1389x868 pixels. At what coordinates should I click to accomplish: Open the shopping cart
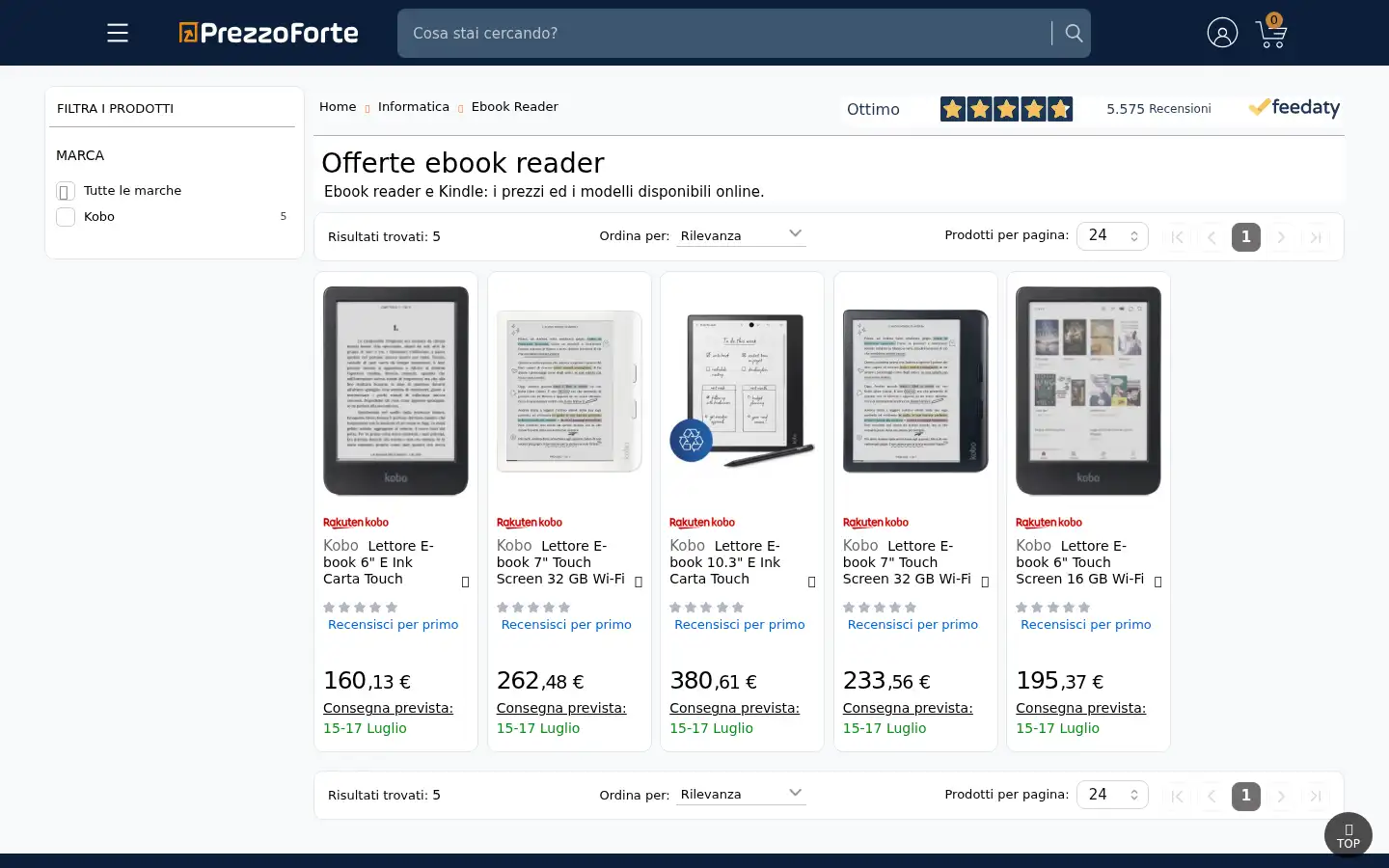[x=1271, y=32]
